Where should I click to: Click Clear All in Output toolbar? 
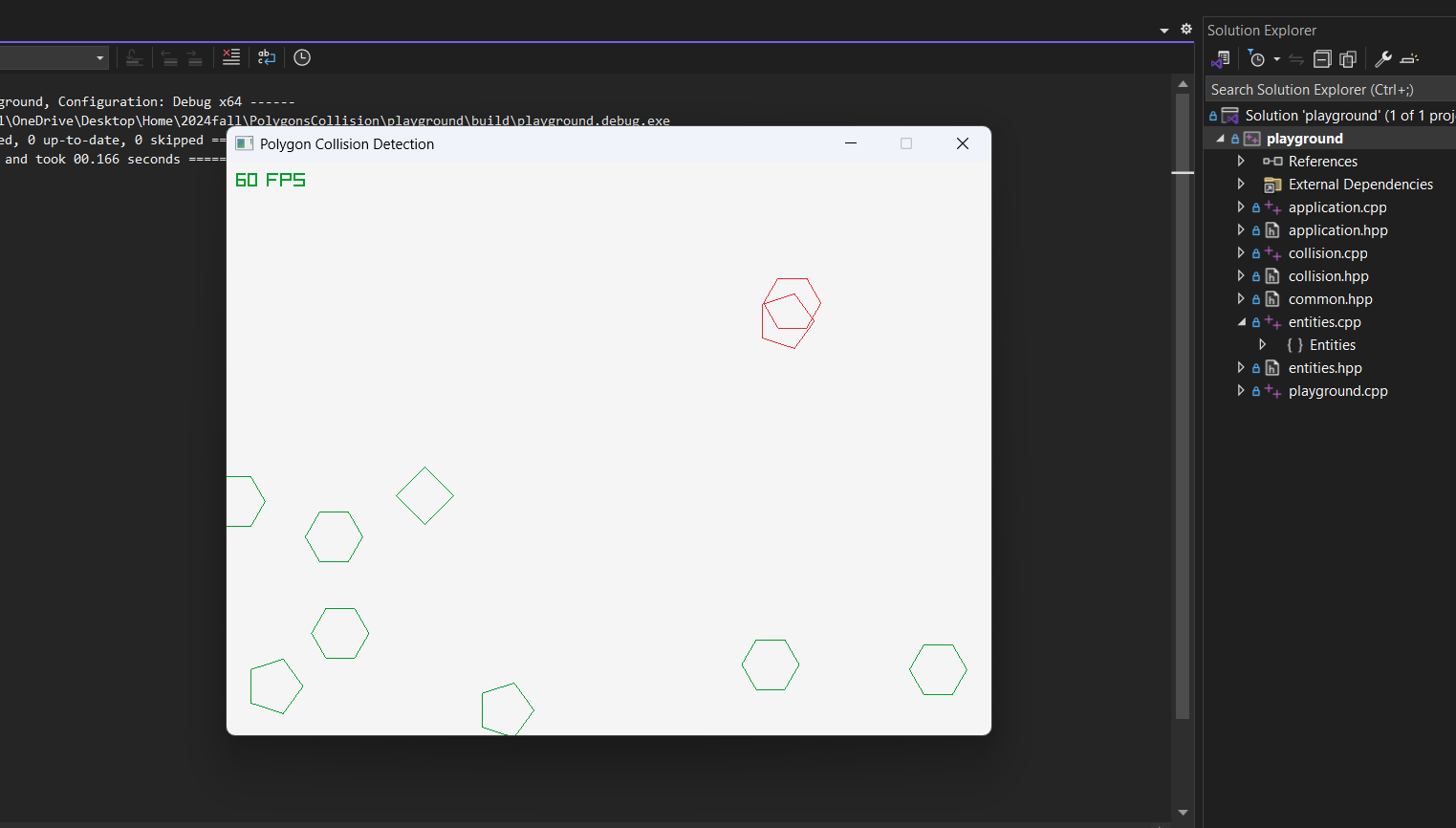[x=231, y=57]
